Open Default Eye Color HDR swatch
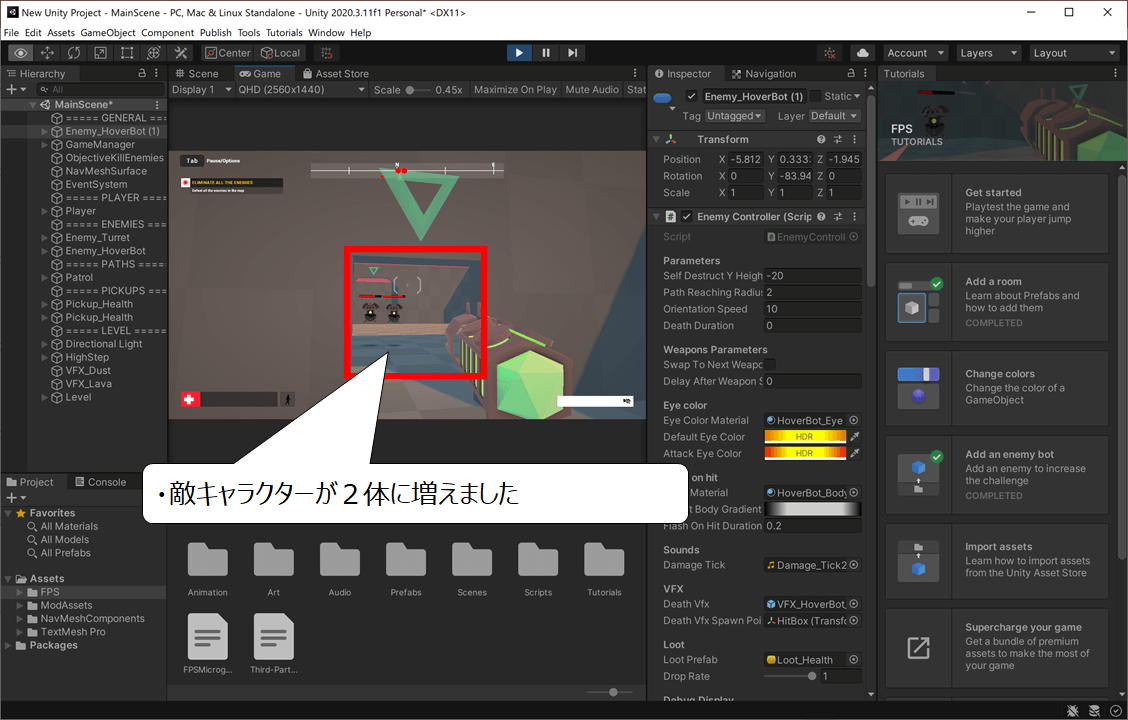Viewport: 1128px width, 720px height. click(805, 437)
